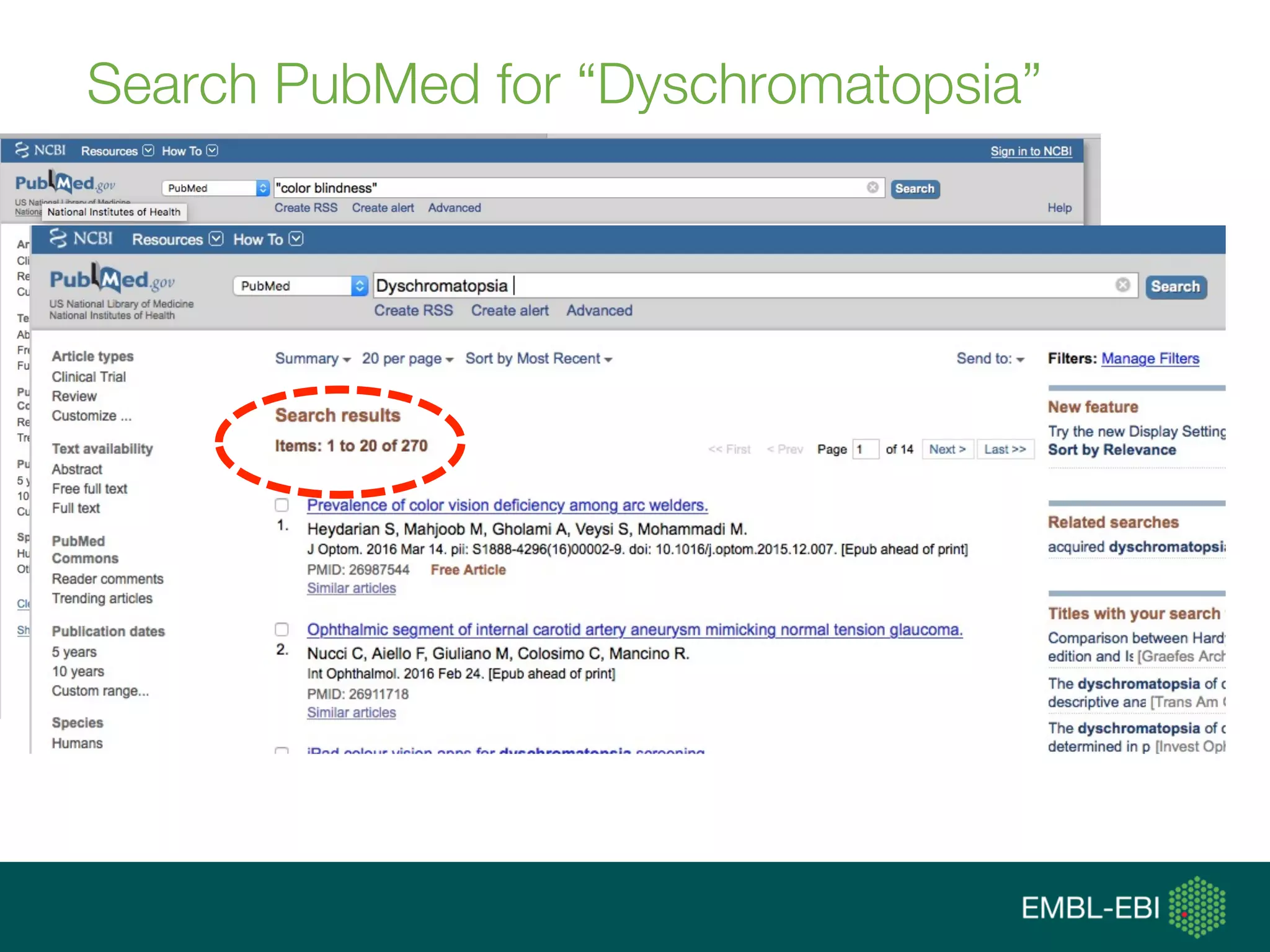Filter by Trending articles
This screenshot has width=1270, height=952.
point(102,599)
